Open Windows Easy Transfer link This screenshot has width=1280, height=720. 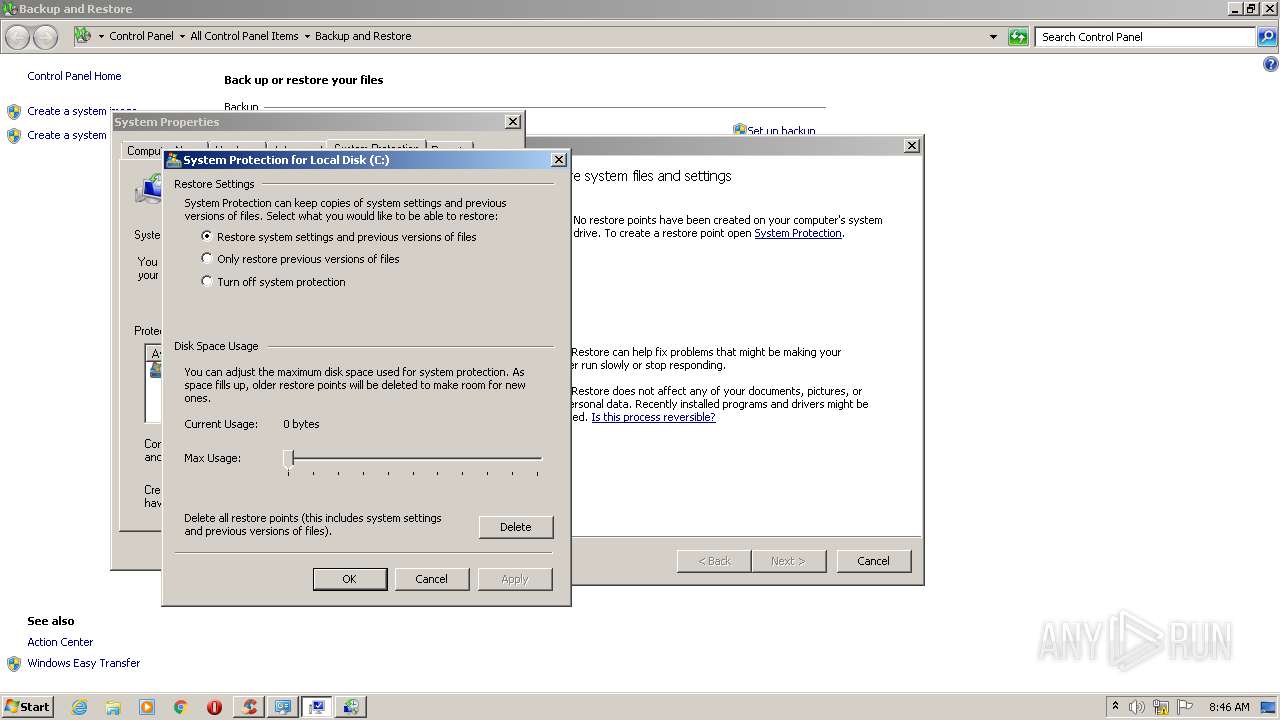coord(84,663)
